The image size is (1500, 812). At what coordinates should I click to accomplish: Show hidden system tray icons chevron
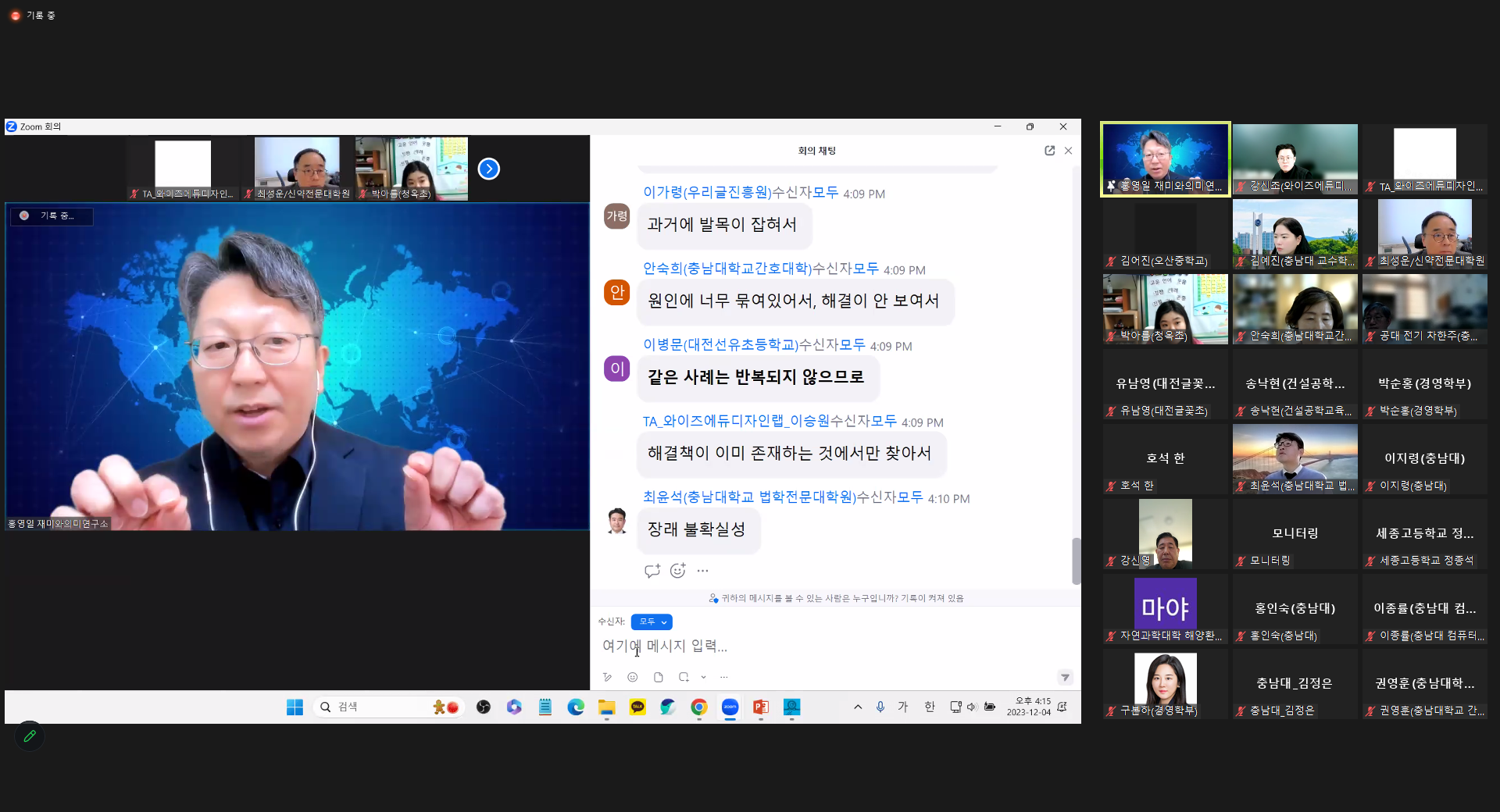point(858,707)
